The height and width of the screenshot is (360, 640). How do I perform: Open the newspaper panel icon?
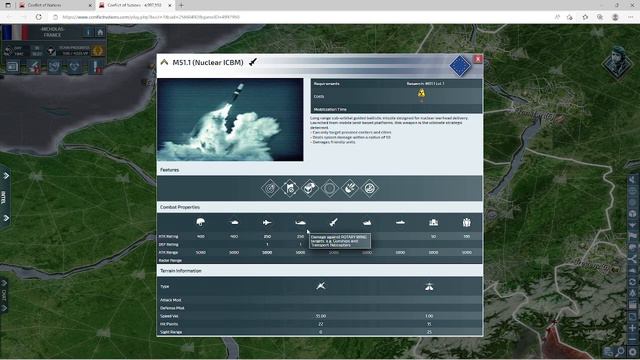(12, 66)
